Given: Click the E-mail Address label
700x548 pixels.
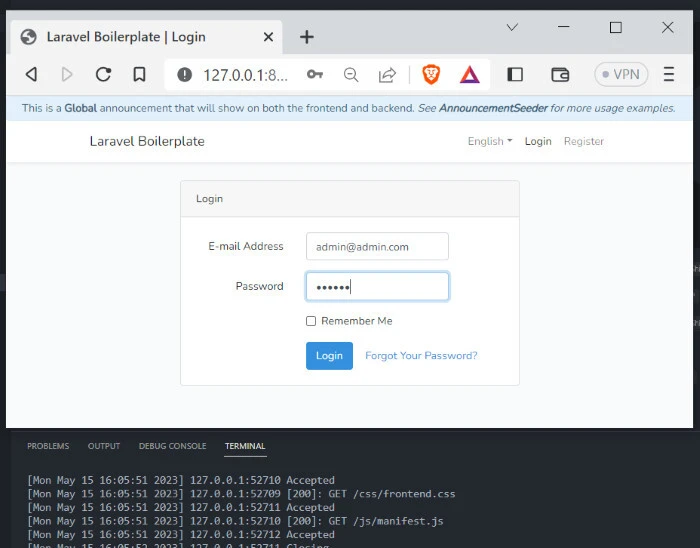Looking at the screenshot, I should point(246,246).
